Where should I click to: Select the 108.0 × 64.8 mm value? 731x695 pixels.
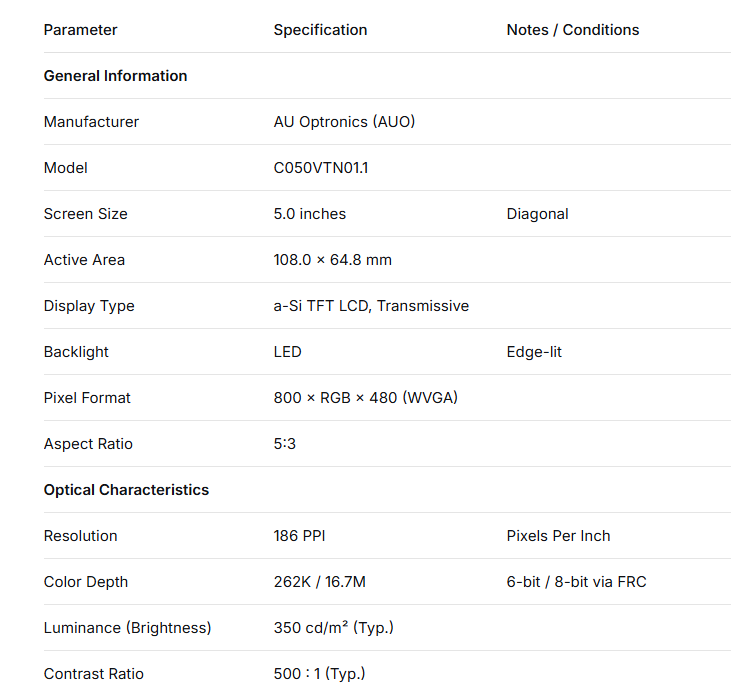332,260
